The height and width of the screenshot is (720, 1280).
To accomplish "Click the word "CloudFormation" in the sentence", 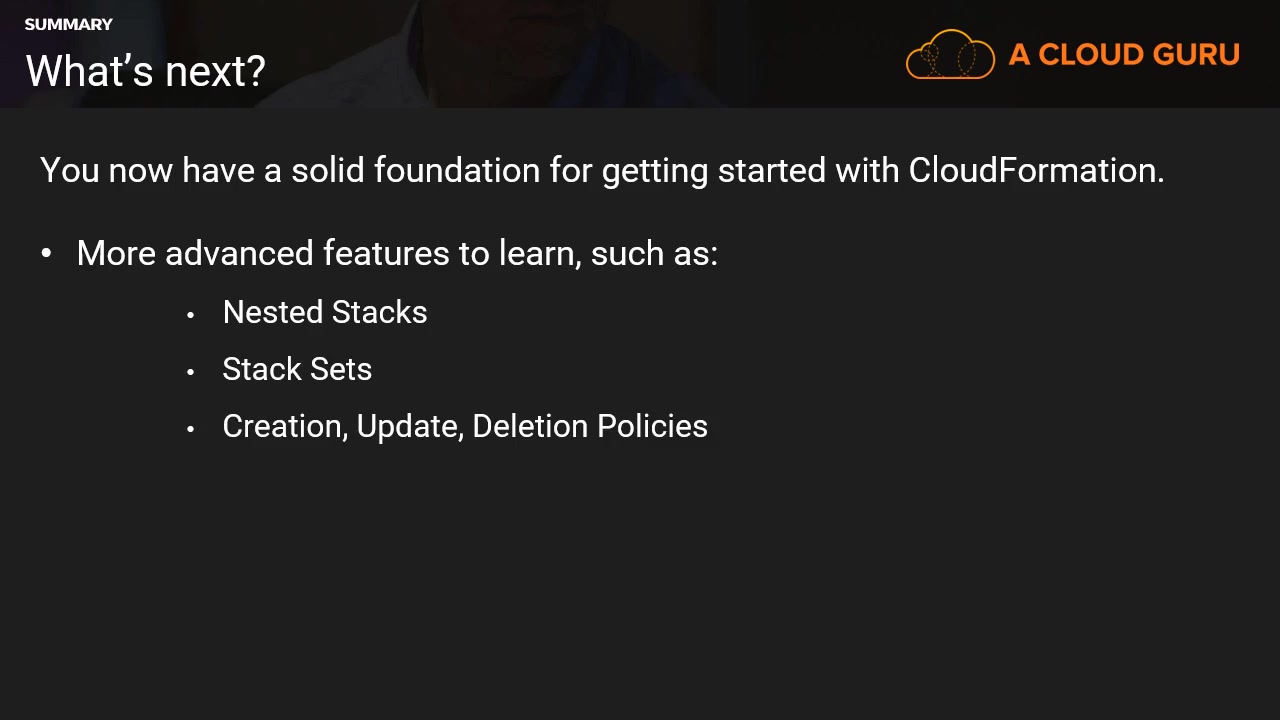I will (1033, 170).
